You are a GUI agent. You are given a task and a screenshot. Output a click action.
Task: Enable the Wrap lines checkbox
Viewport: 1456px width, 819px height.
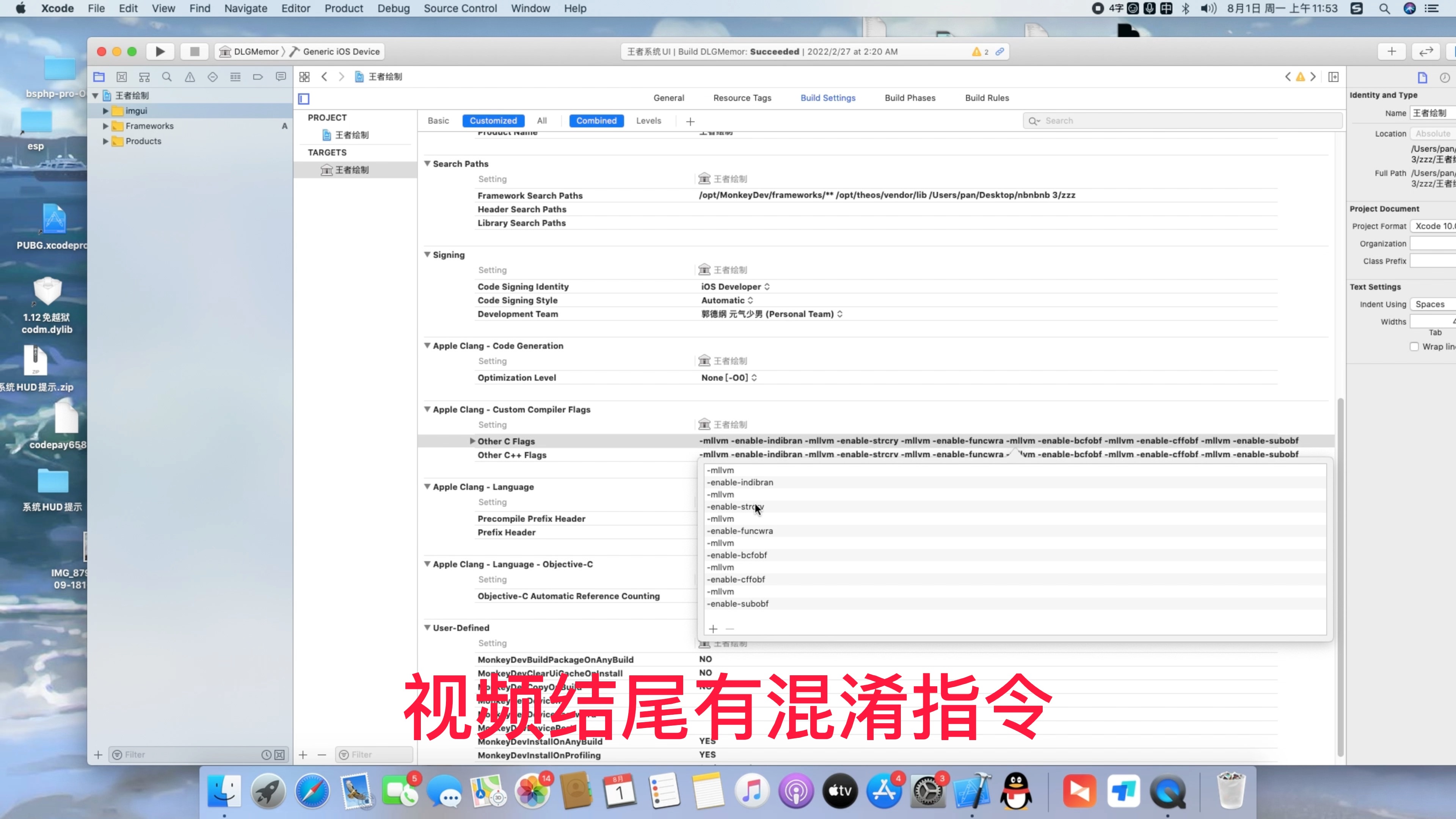tap(1414, 347)
